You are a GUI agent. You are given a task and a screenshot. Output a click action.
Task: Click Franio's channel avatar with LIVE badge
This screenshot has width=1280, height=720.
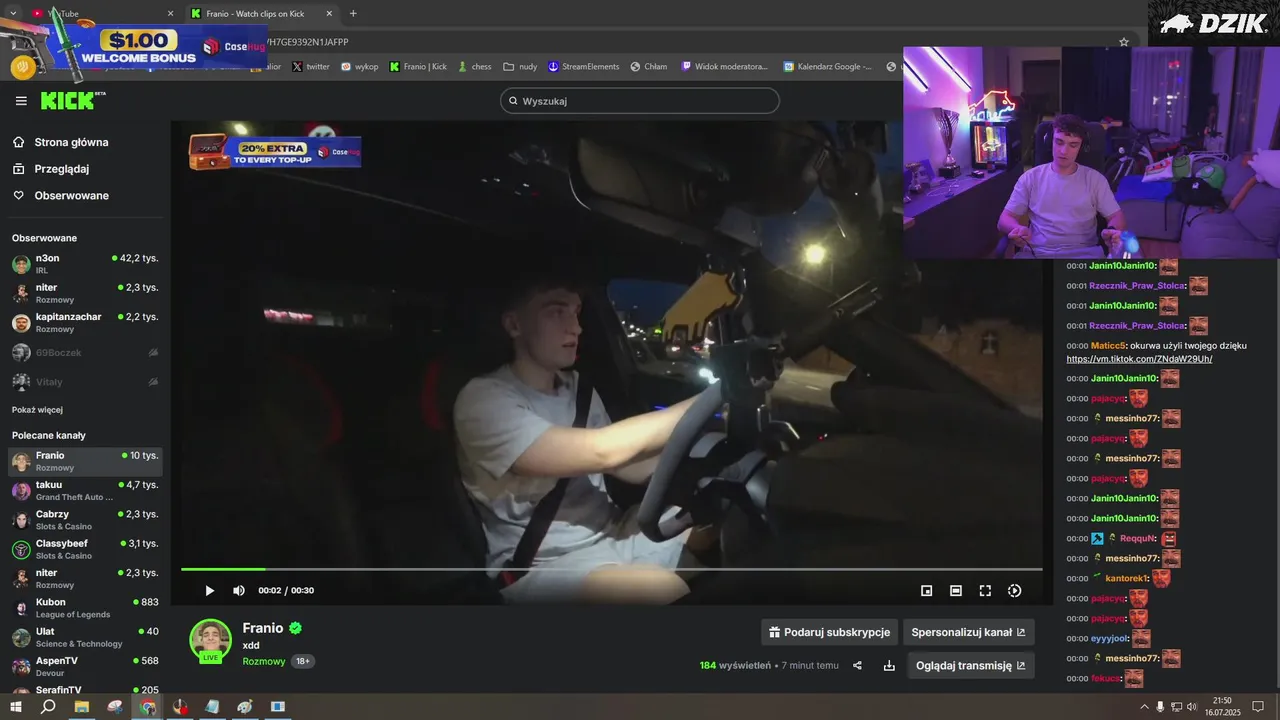211,641
